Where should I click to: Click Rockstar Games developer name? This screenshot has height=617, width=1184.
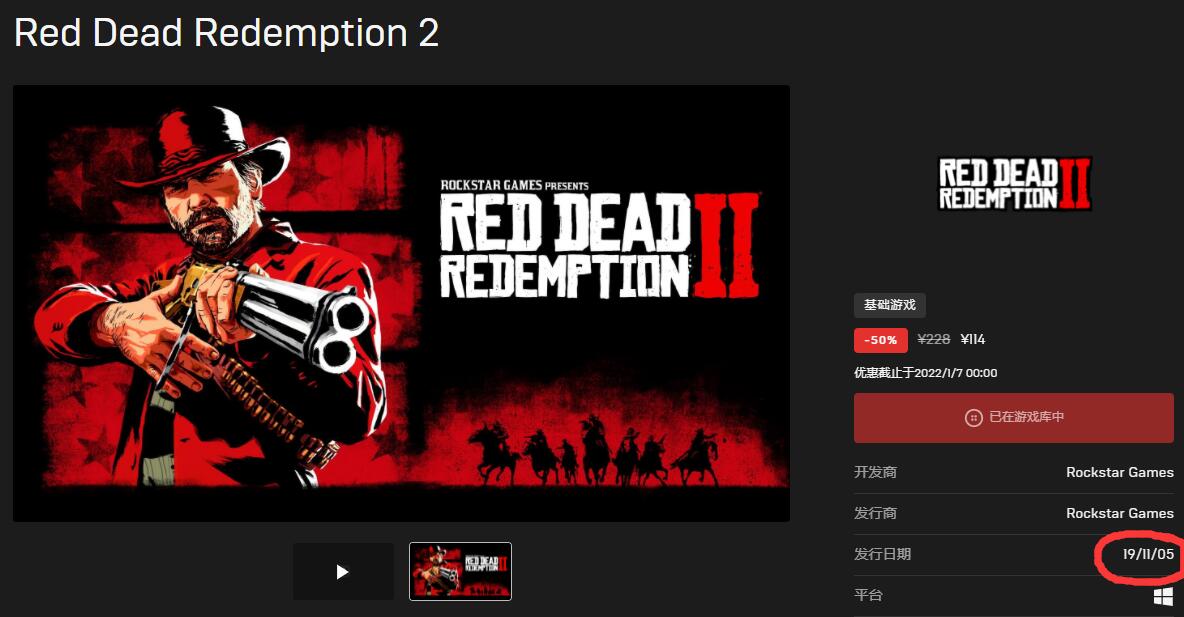point(1120,472)
